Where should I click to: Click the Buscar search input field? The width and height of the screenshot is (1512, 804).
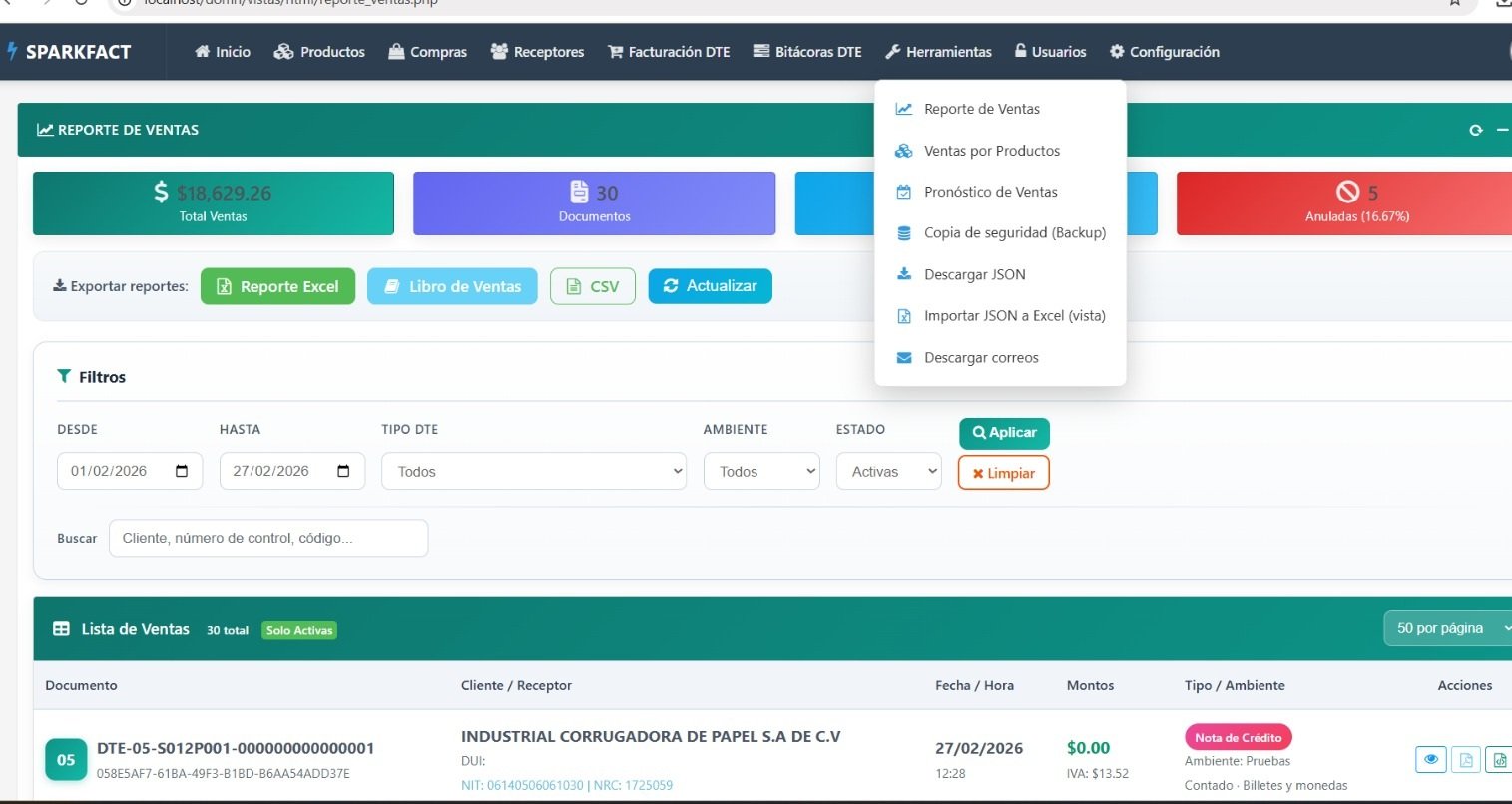[268, 538]
